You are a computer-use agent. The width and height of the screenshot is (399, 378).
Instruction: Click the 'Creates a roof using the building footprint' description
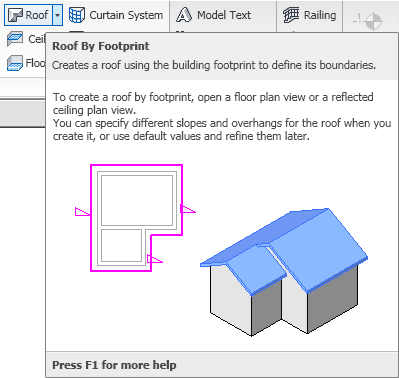[x=214, y=65]
